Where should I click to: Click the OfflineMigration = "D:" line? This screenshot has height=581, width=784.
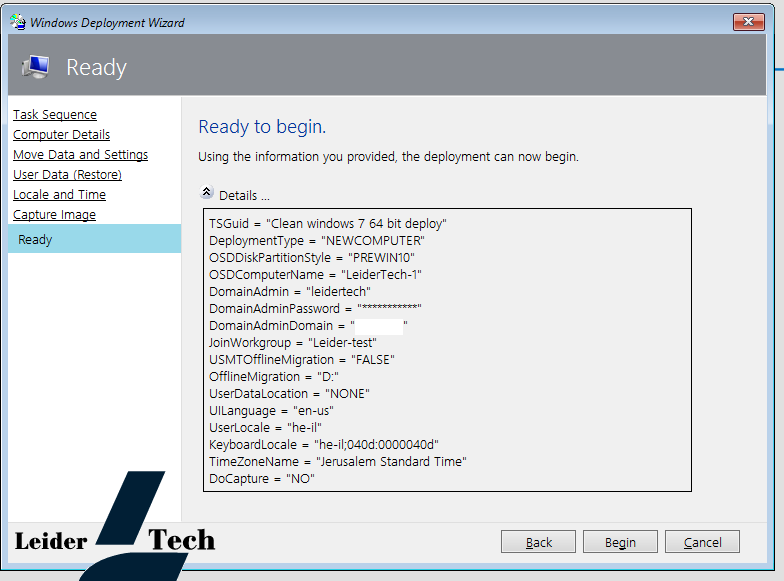[274, 376]
